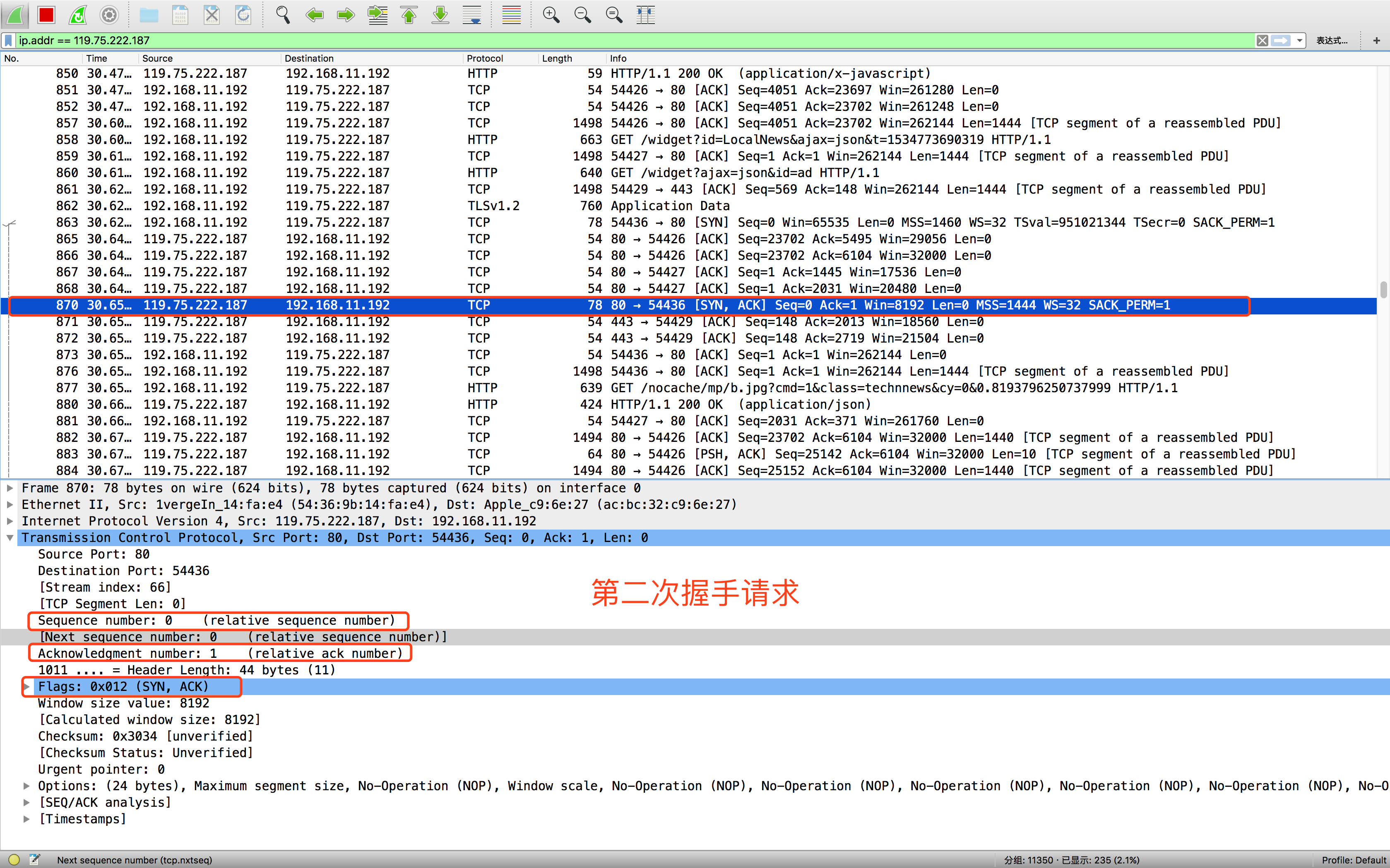
Task: Sort by Source column header
Action: point(209,59)
